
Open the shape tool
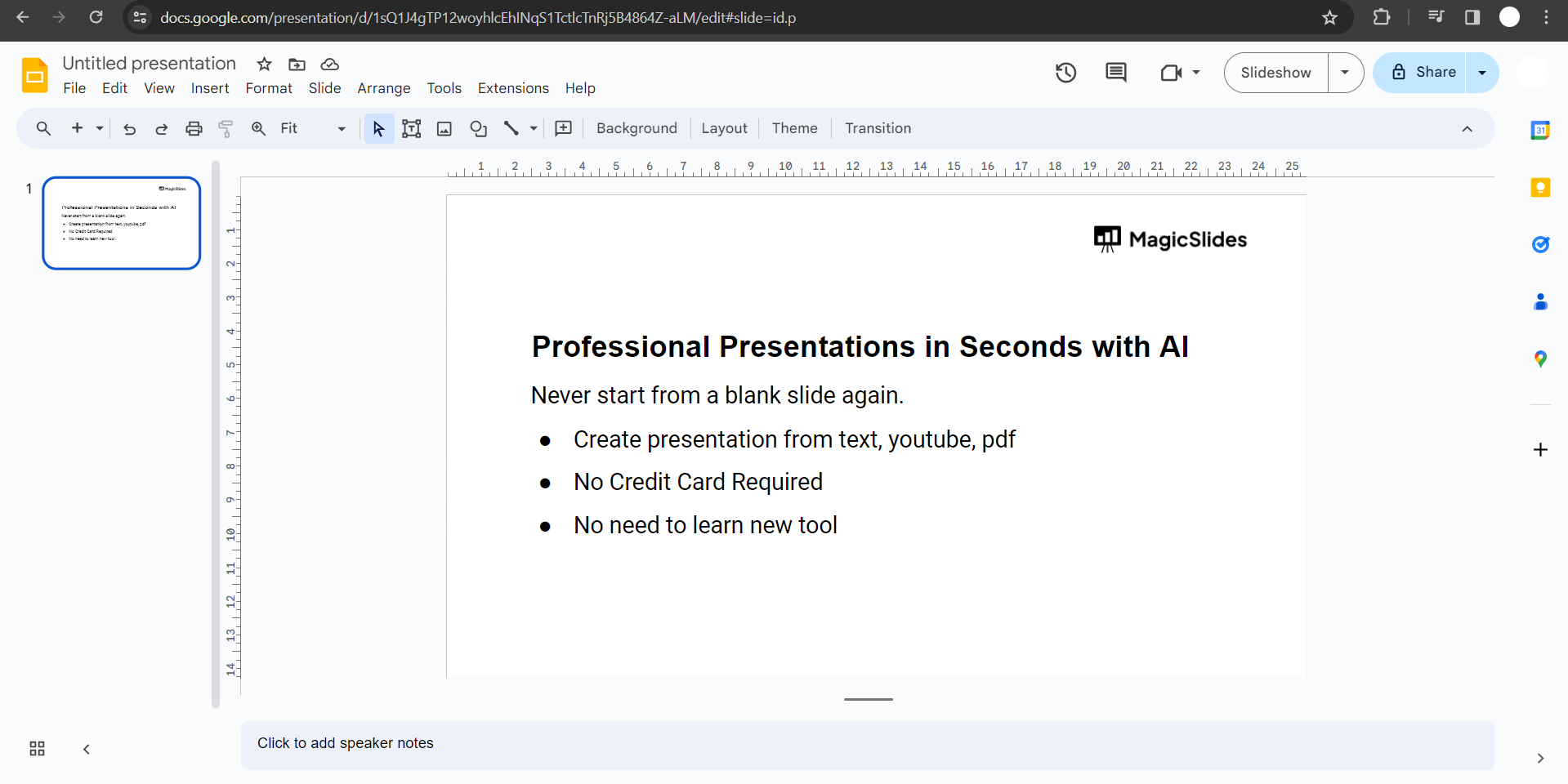click(x=478, y=128)
